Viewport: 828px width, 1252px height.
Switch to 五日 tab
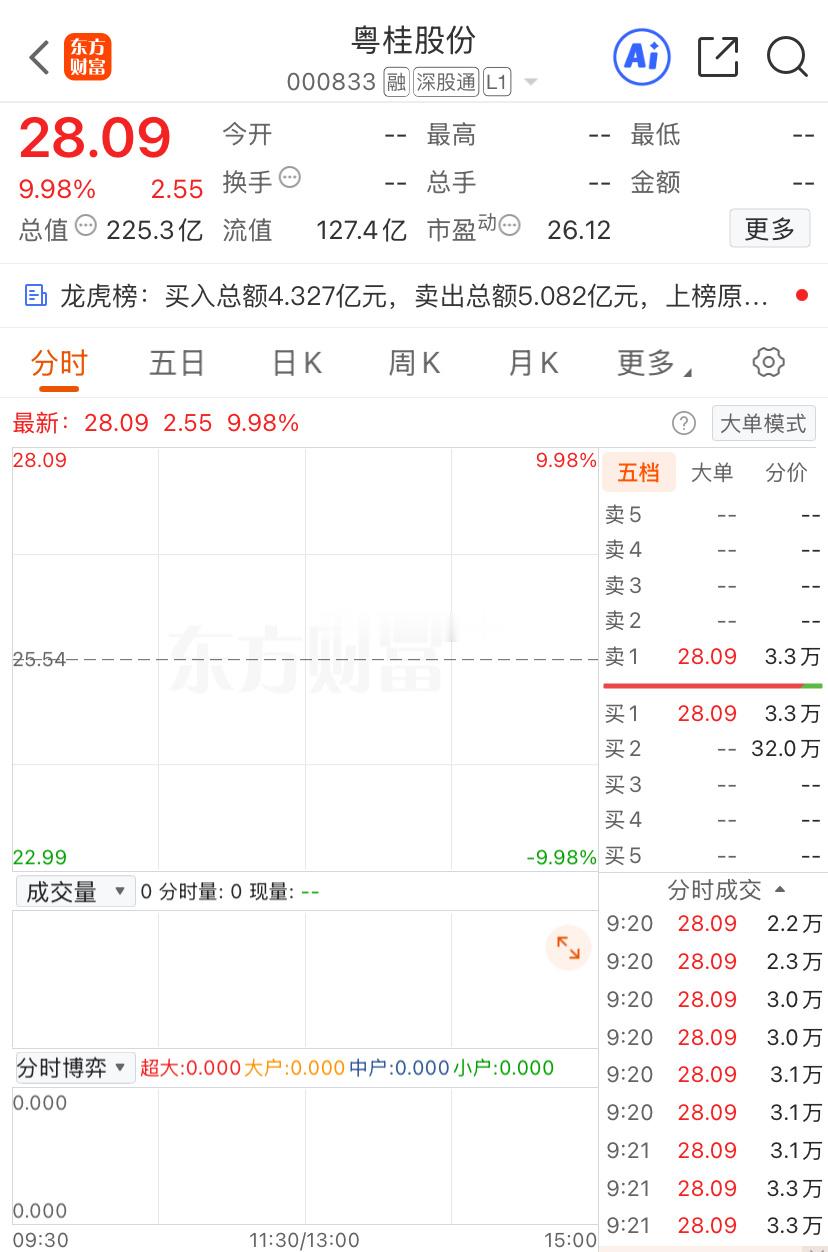pos(177,363)
